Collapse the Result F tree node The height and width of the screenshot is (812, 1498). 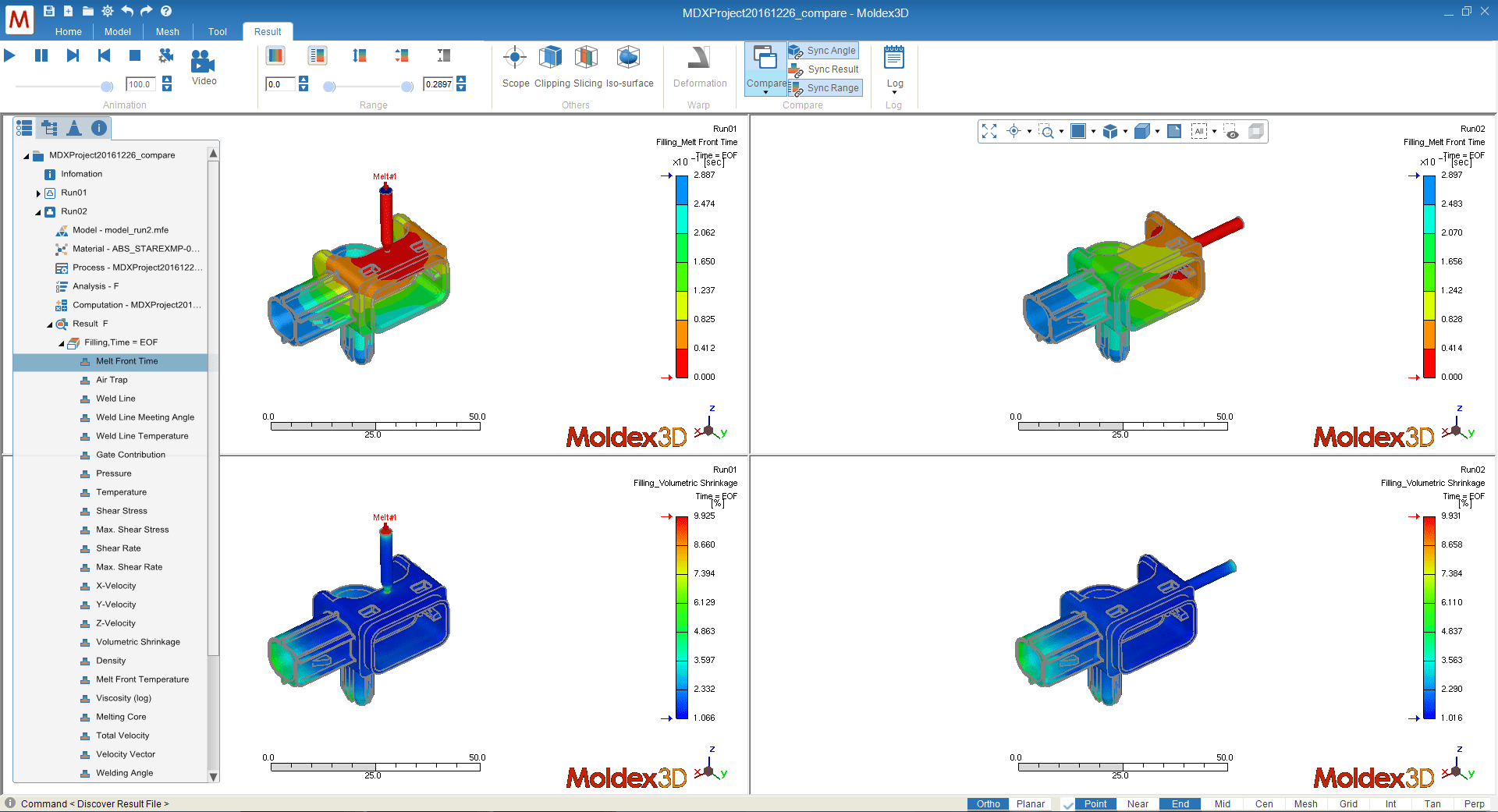pyautogui.click(x=50, y=324)
